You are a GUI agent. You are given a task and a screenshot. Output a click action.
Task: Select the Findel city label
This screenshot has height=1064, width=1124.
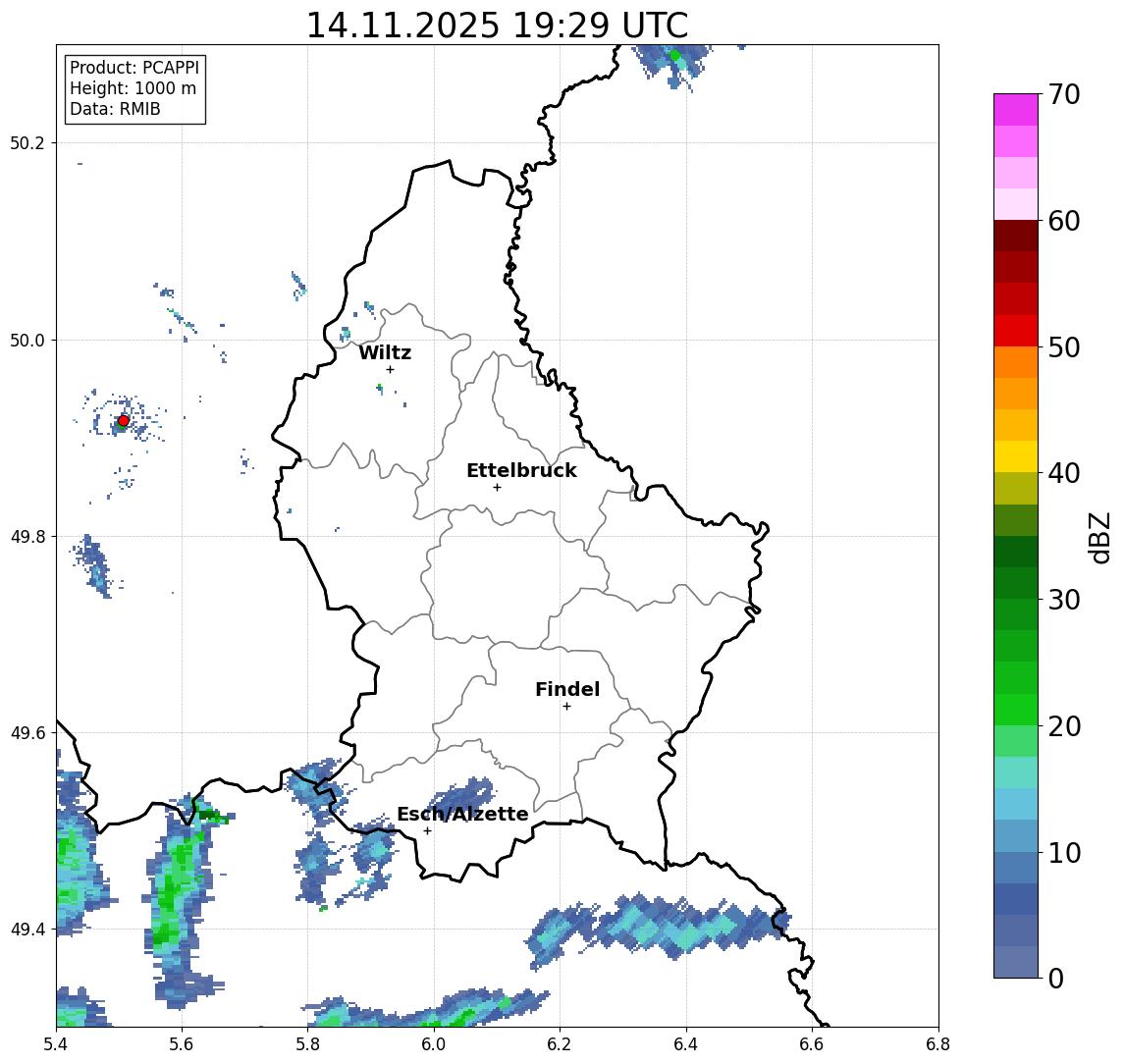pos(567,689)
